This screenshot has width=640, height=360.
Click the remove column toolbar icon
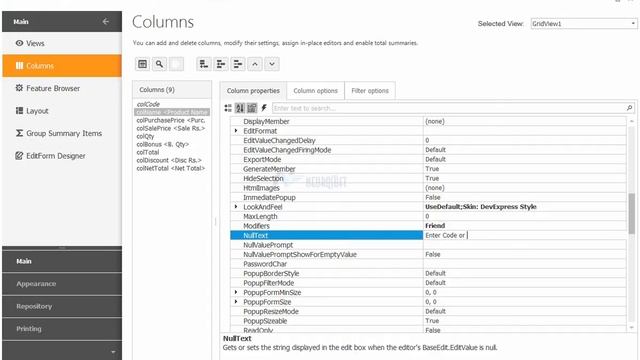(x=238, y=64)
